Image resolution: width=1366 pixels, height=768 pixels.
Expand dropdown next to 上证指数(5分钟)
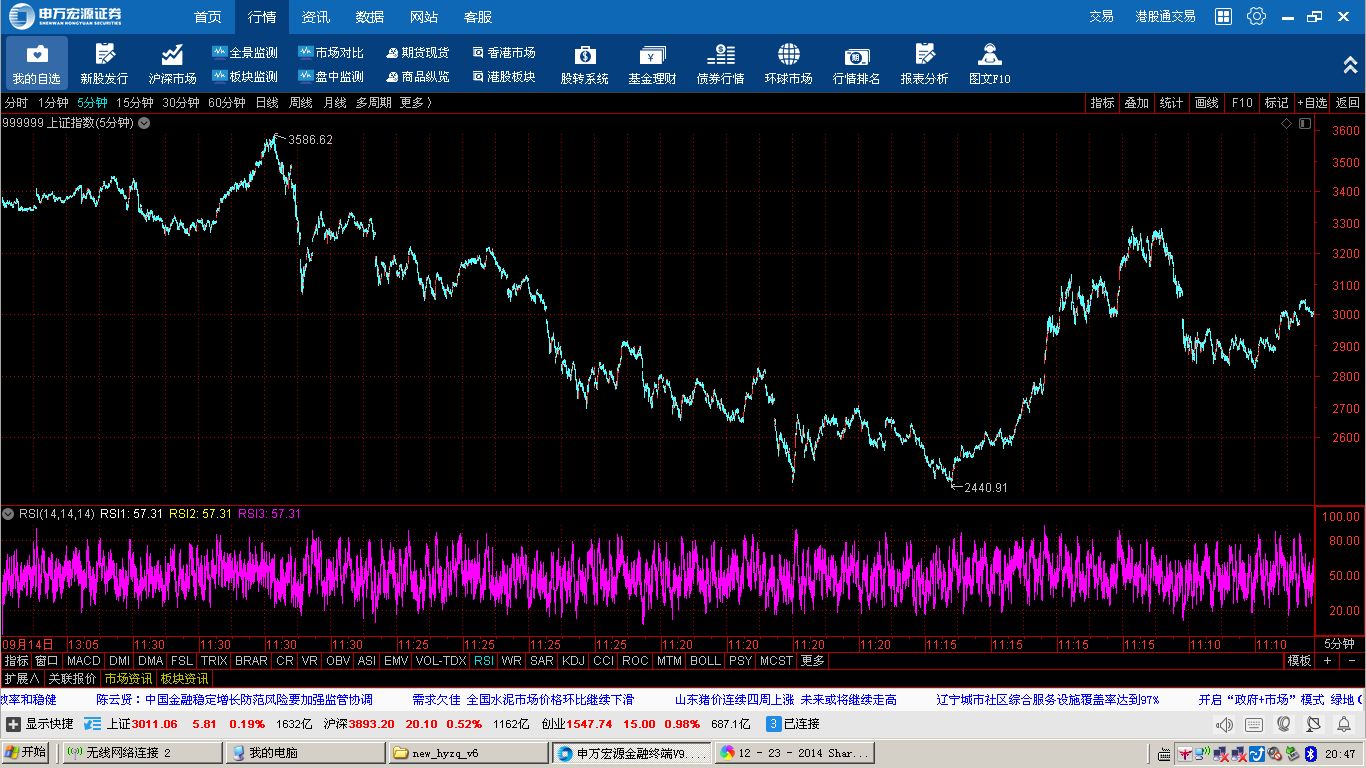click(144, 123)
